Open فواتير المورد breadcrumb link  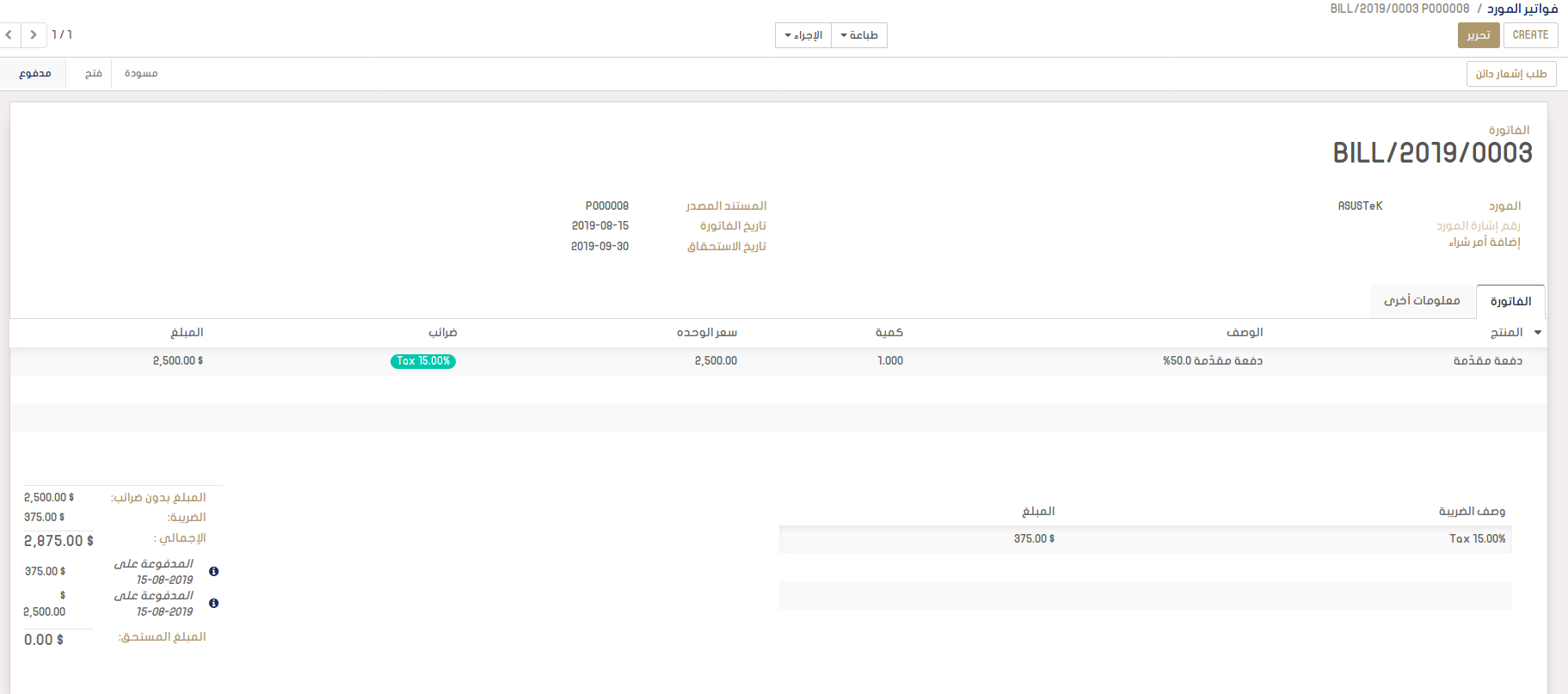1522,9
